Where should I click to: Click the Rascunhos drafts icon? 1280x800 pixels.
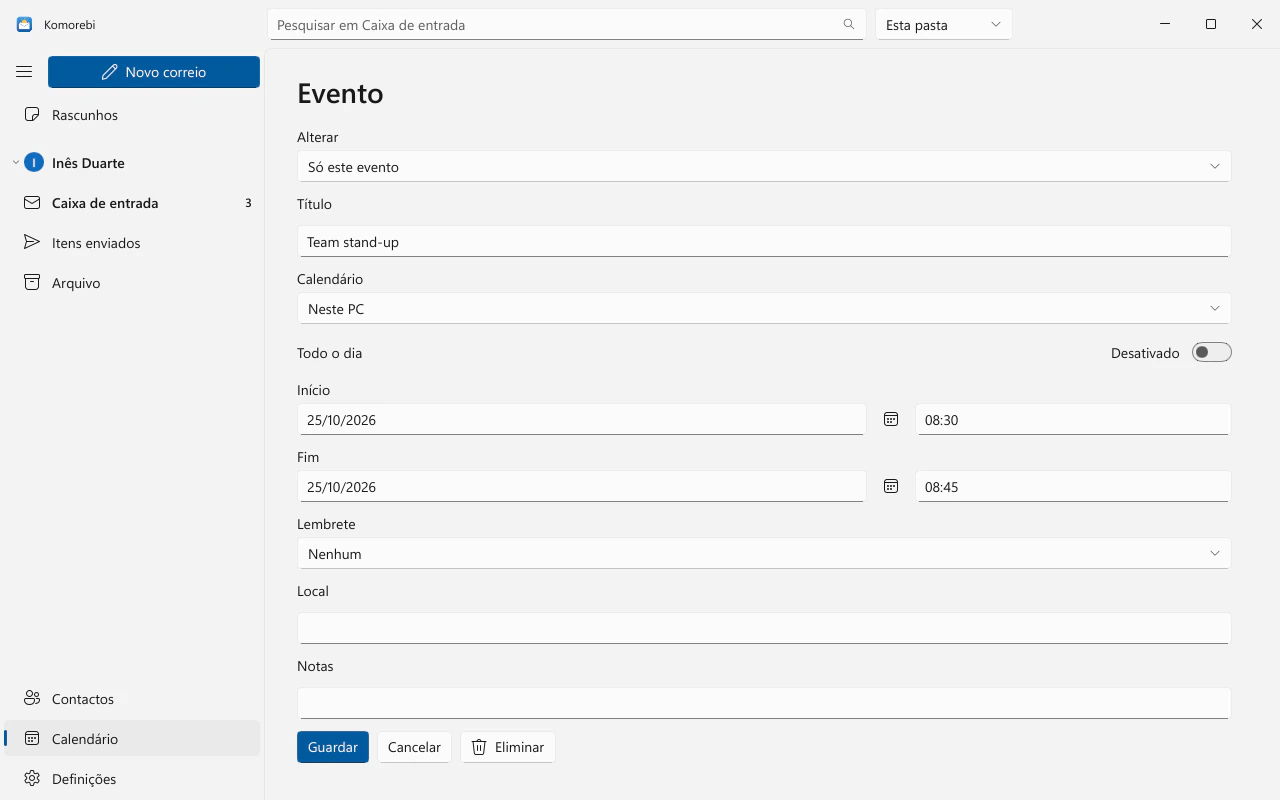coord(32,115)
